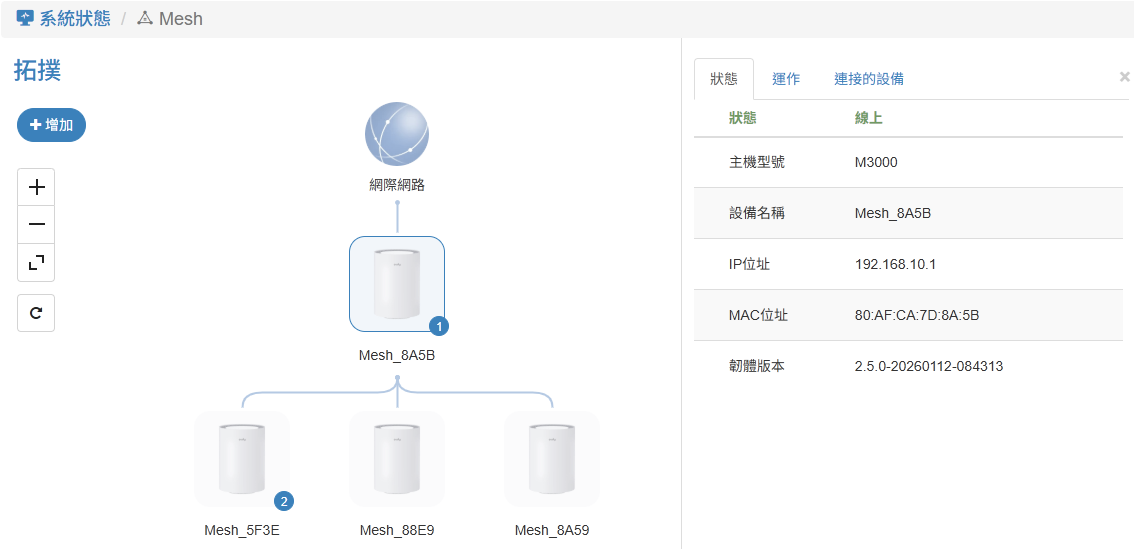Click the fit-to-screen expand icon
Image resolution: width=1134 pixels, height=549 pixels.
point(36,262)
